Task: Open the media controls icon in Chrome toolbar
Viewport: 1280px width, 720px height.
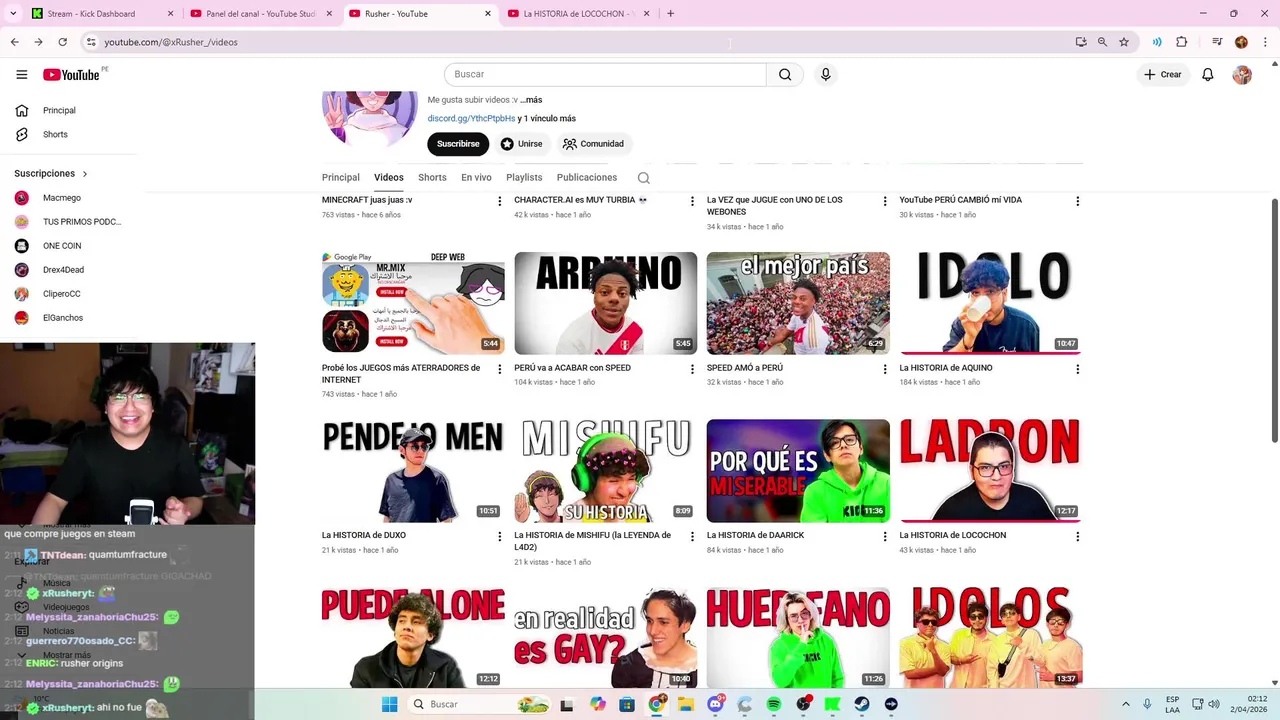Action: point(1217,42)
